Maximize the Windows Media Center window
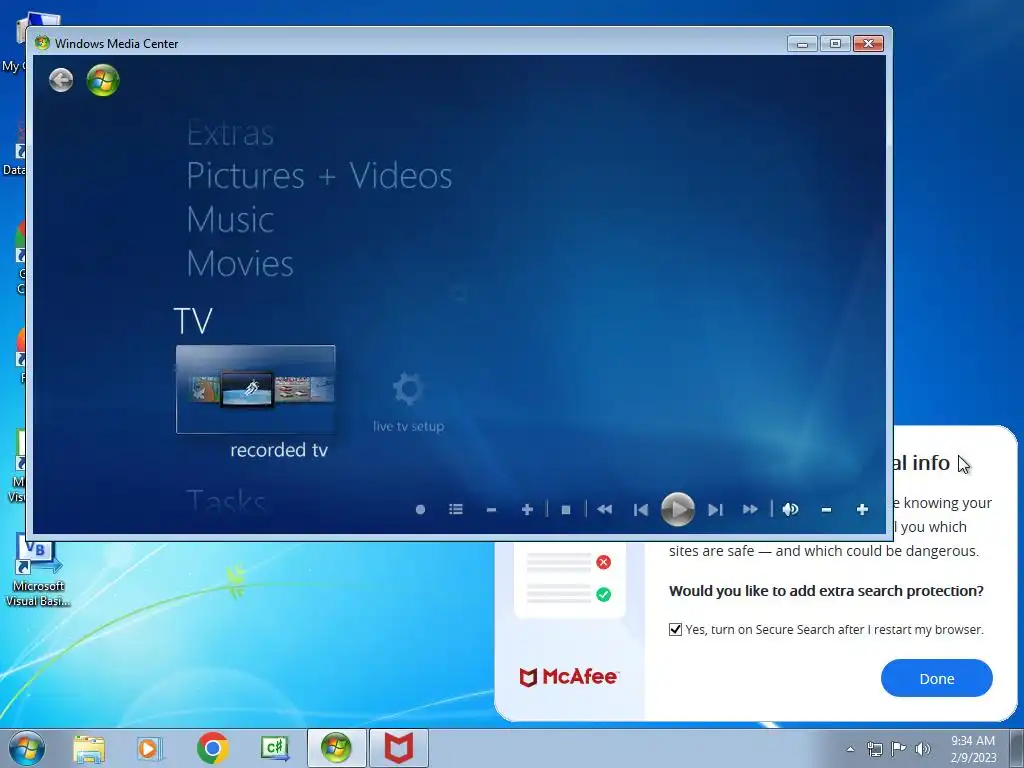 pyautogui.click(x=835, y=44)
